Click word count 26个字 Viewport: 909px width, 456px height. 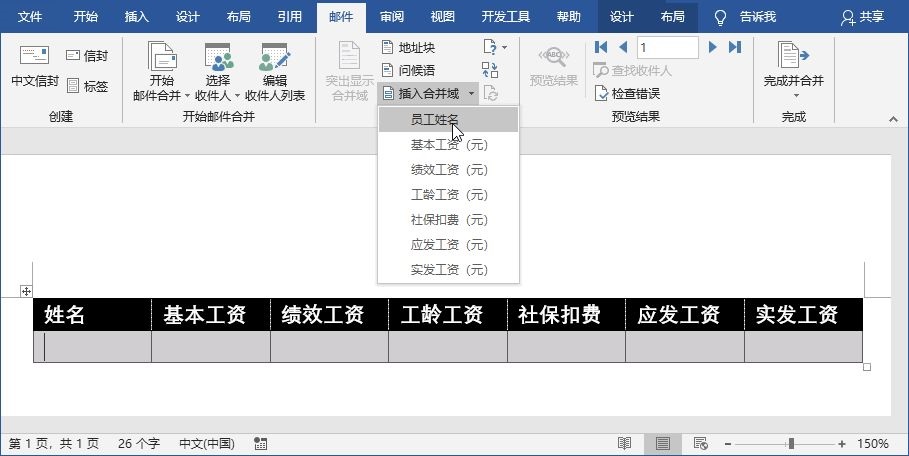(x=139, y=444)
